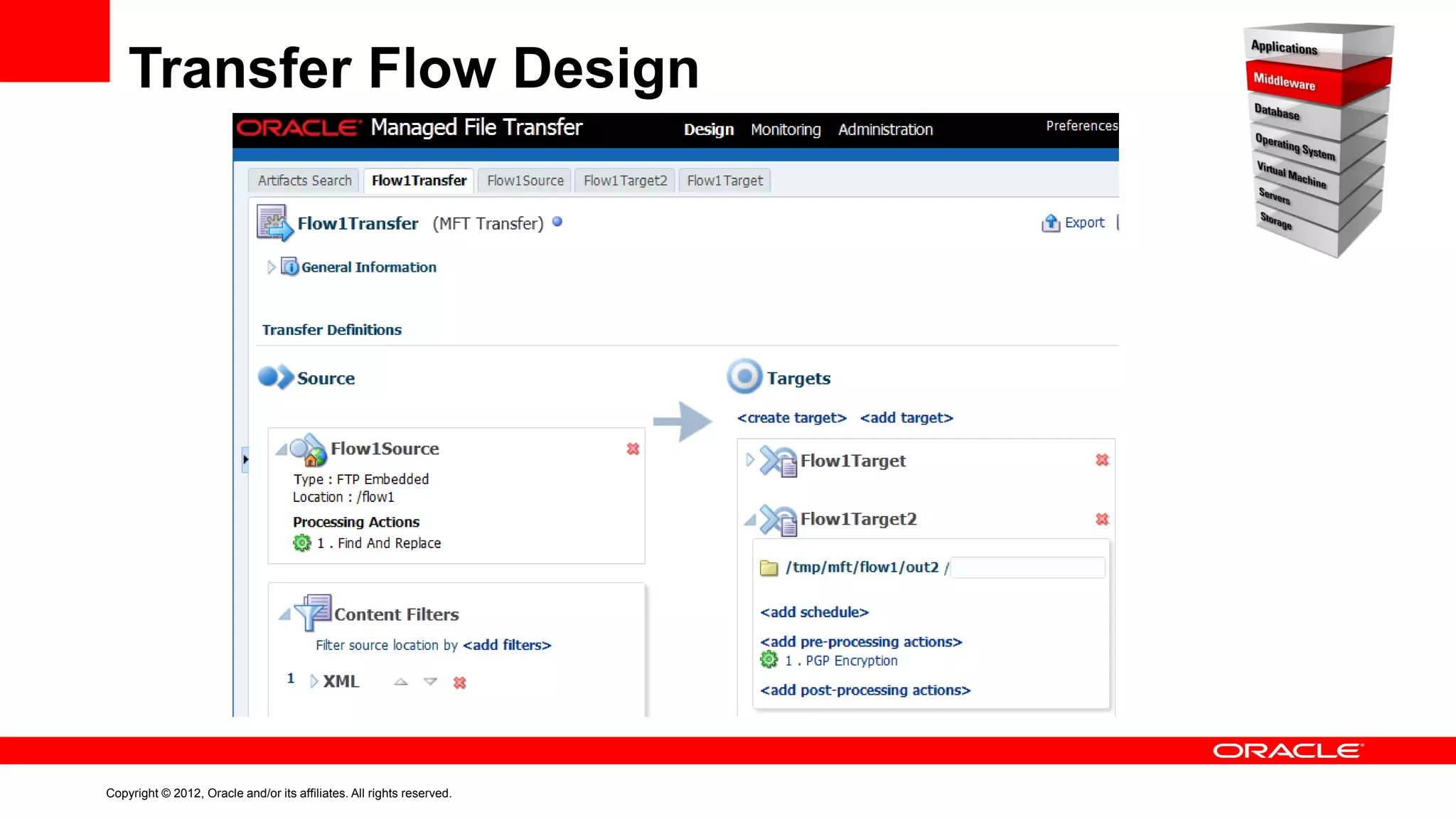1456x819 pixels.
Task: Click the General Information info icon
Action: point(289,267)
